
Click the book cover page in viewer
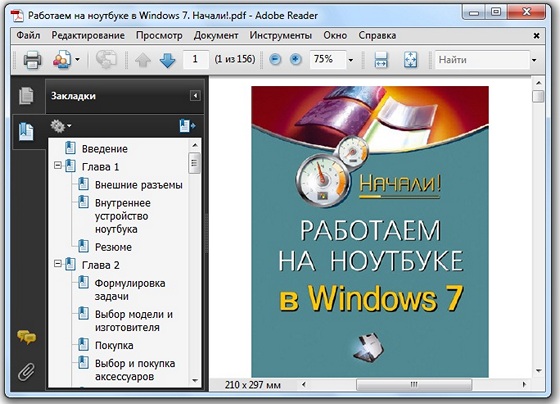click(x=370, y=231)
